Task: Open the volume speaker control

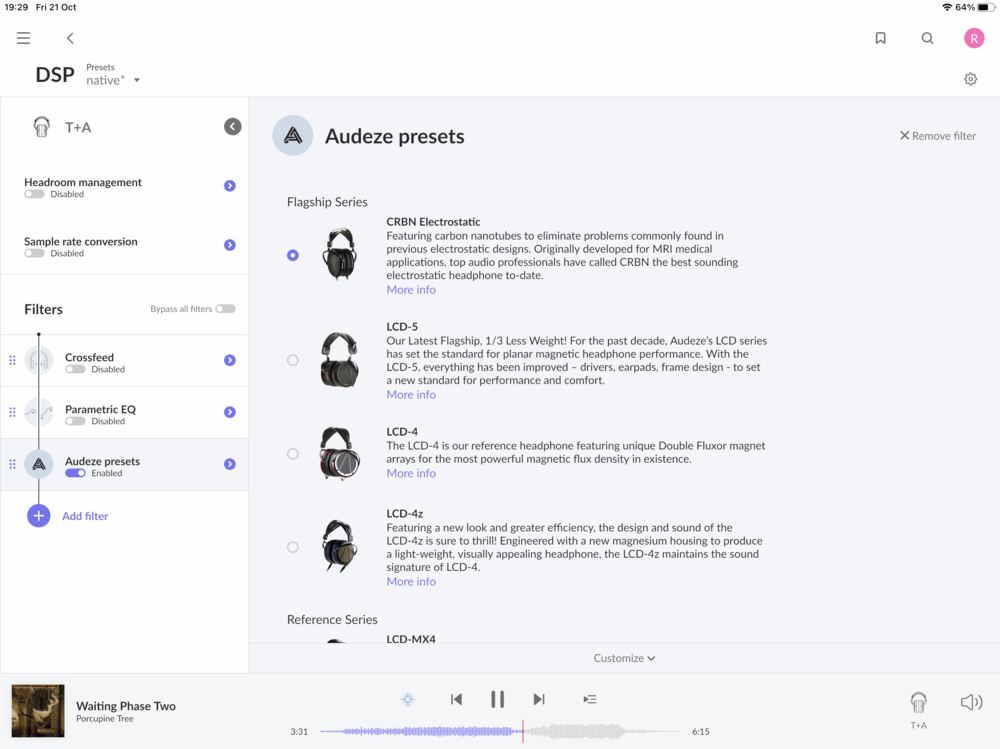Action: click(970, 702)
